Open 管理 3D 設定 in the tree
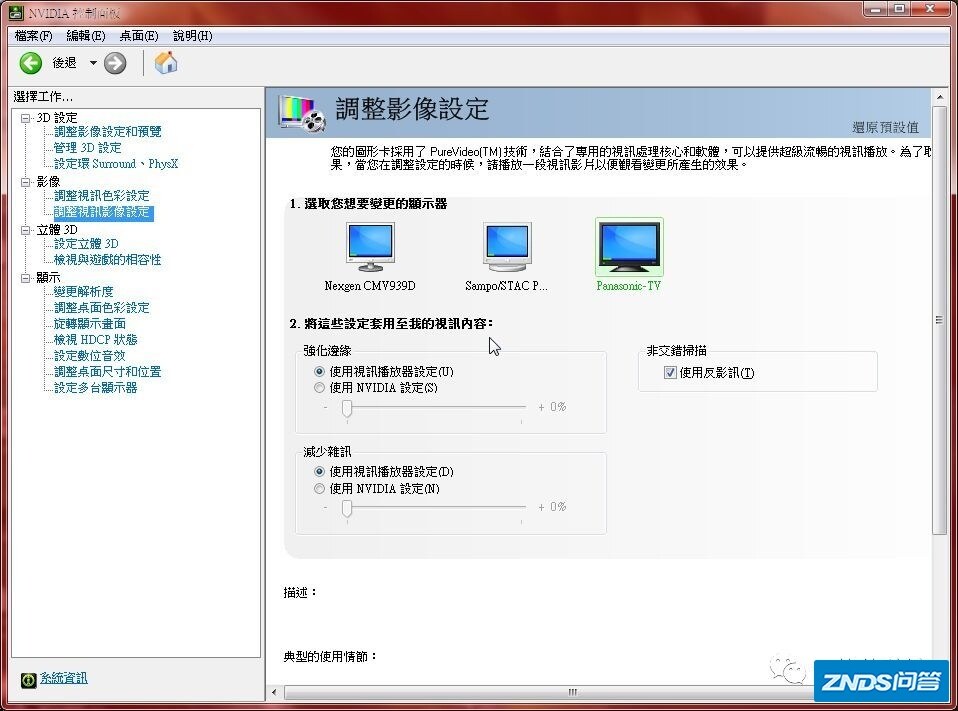The width and height of the screenshot is (958, 711). click(87, 148)
